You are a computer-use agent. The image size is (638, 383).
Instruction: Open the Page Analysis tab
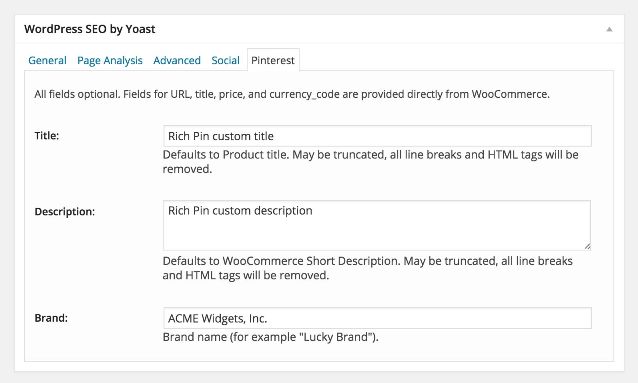[x=110, y=60]
